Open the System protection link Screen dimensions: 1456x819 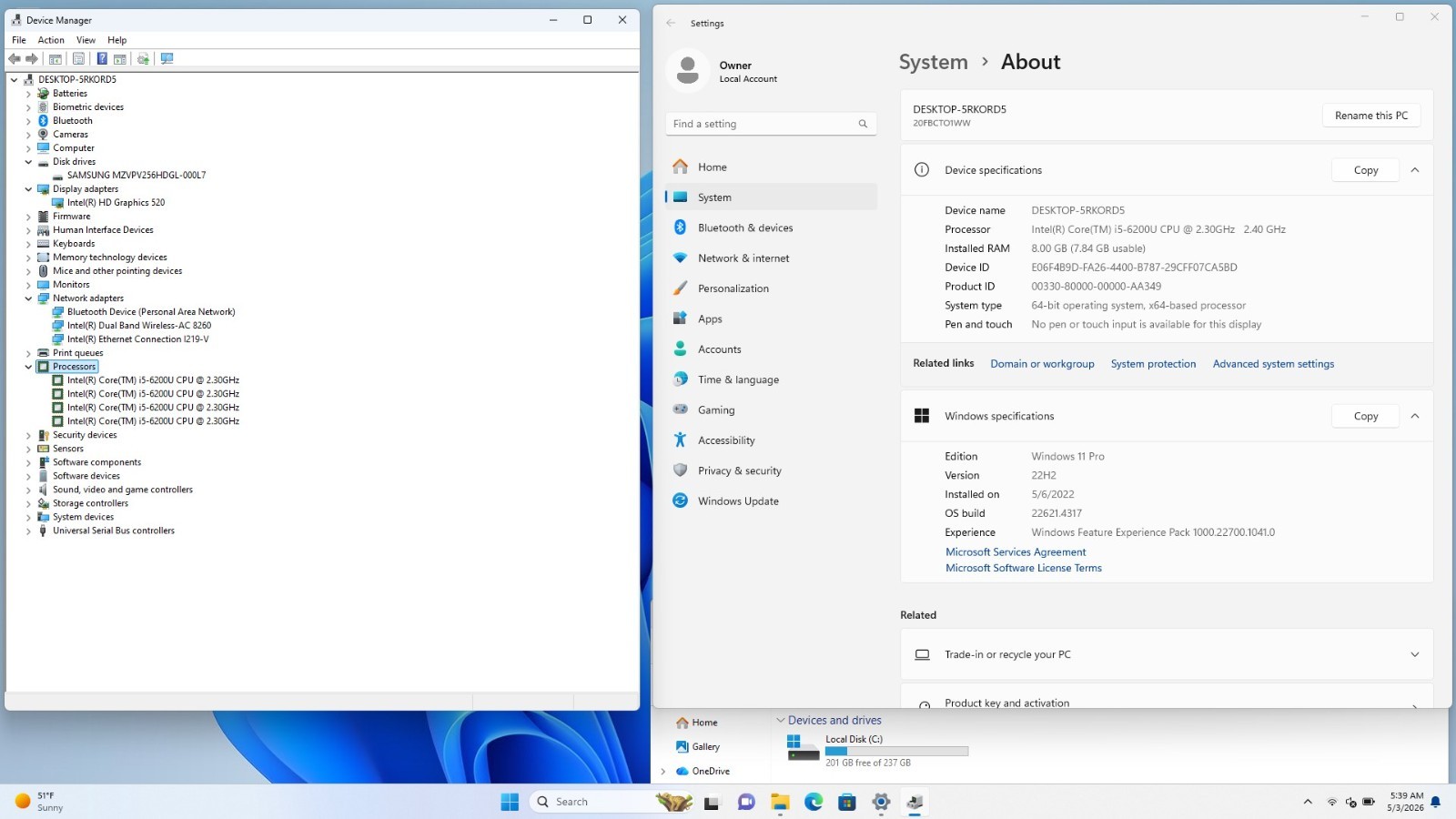1153,364
